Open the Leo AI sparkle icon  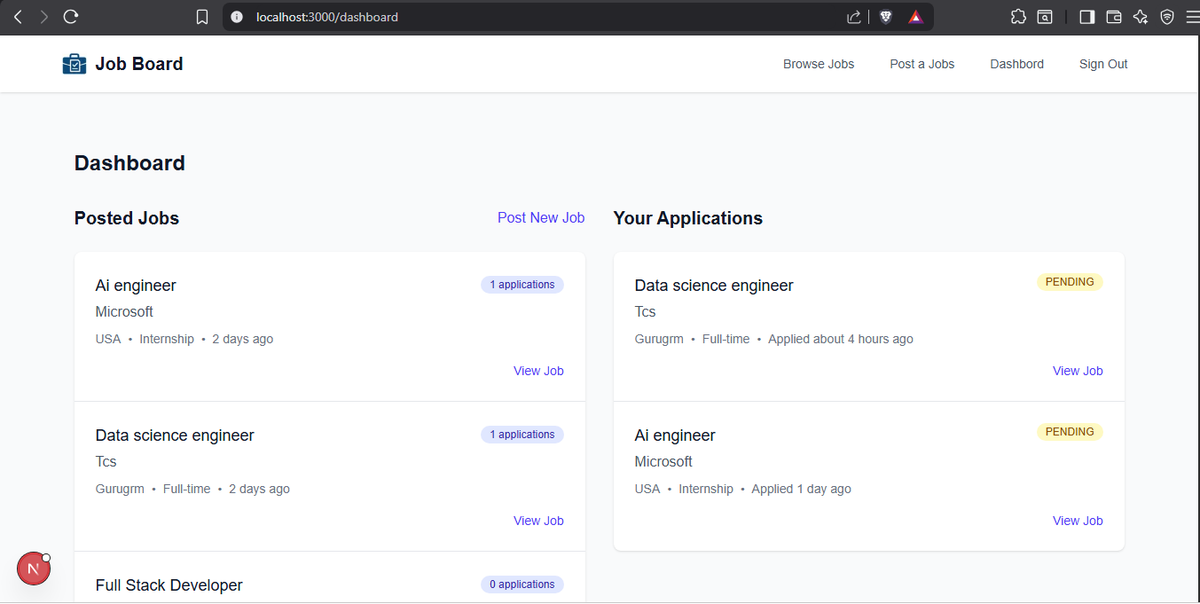tap(1140, 17)
